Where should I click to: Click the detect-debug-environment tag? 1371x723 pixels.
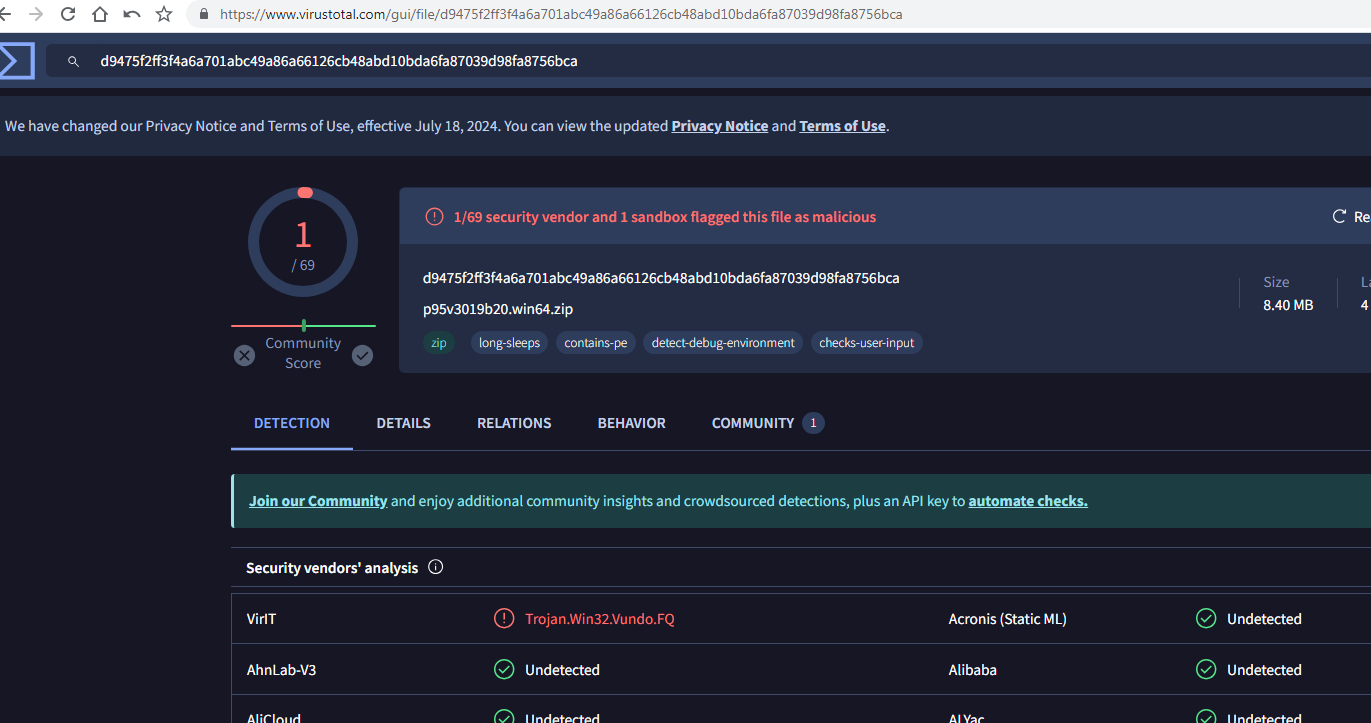click(723, 343)
